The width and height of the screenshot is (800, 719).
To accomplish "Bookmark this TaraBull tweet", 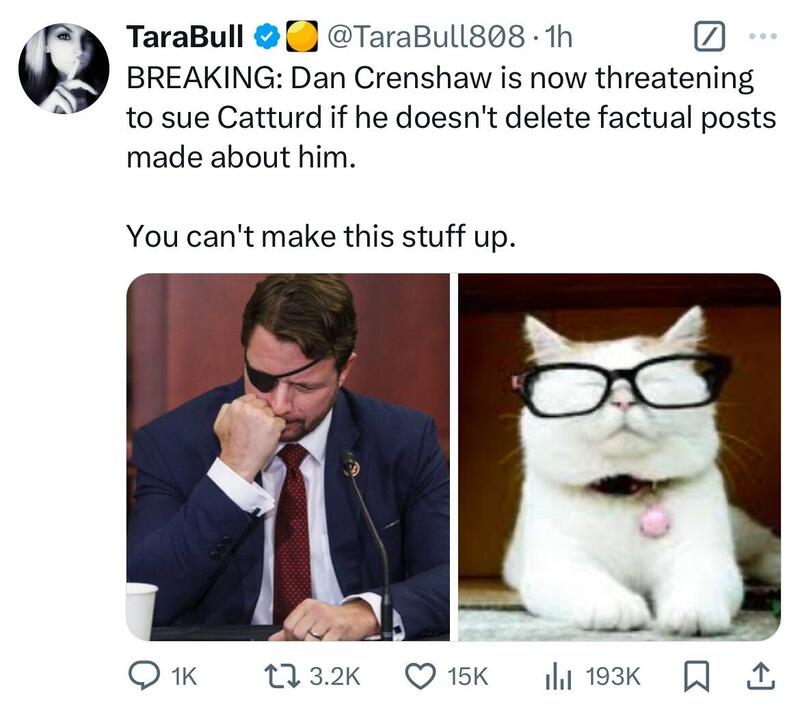I will (x=698, y=676).
